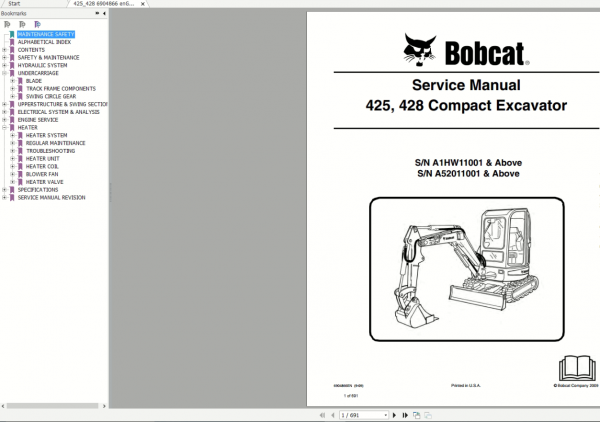The image size is (600, 422).
Task: Expand the HEATER UNIT bookmark
Action: pyautogui.click(x=13, y=159)
